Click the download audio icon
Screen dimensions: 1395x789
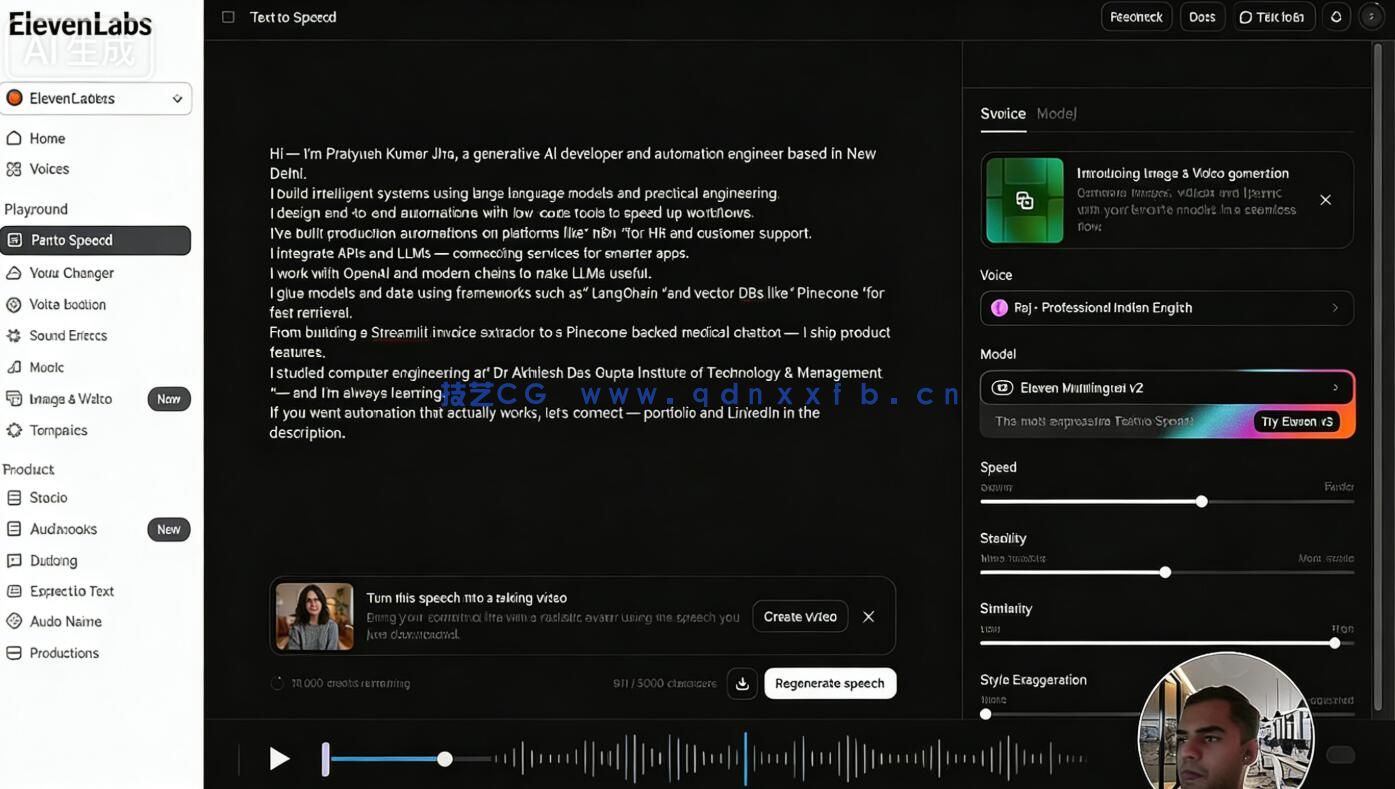[x=742, y=684]
